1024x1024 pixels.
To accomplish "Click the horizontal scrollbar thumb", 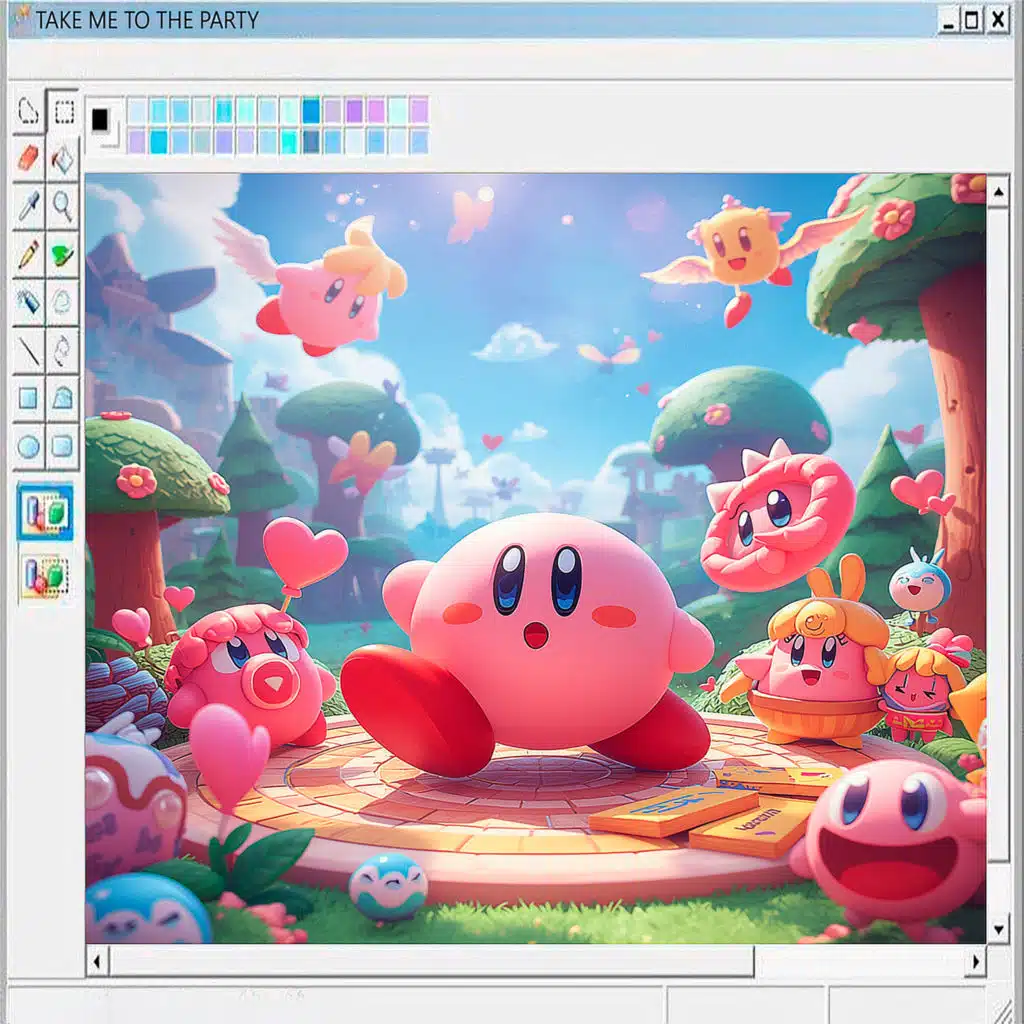I will pyautogui.click(x=430, y=962).
